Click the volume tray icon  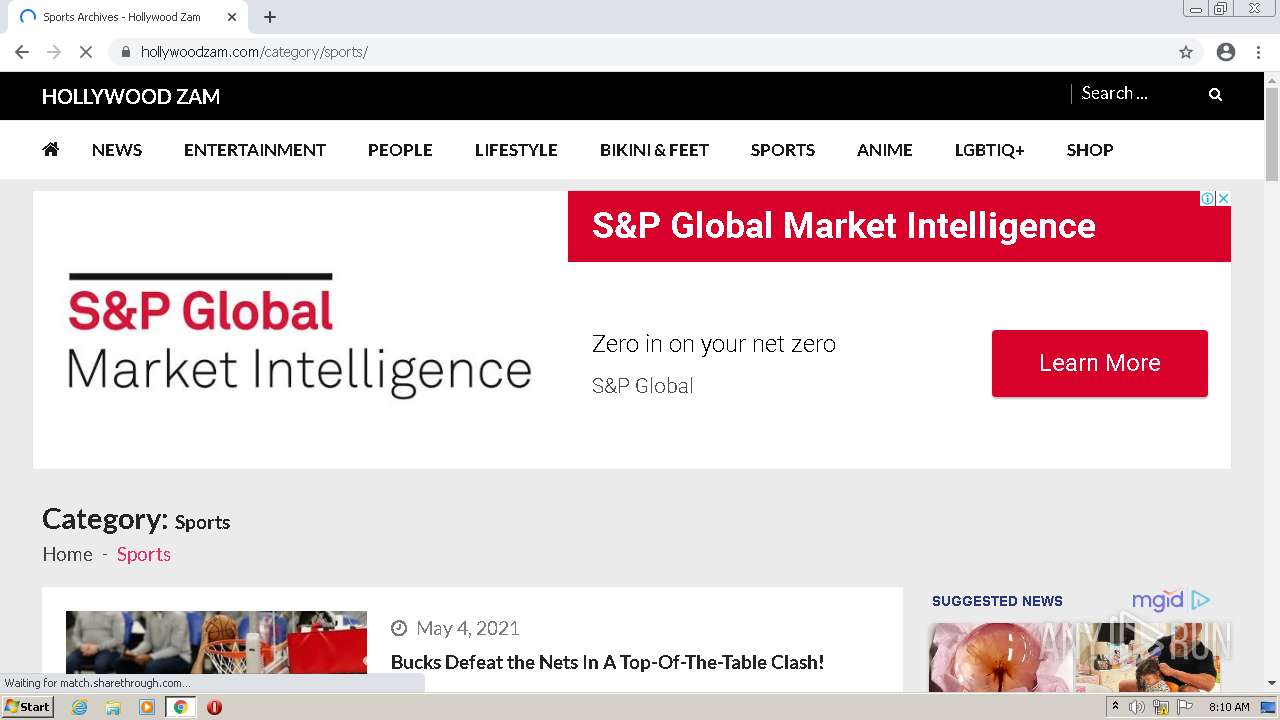pos(1136,707)
